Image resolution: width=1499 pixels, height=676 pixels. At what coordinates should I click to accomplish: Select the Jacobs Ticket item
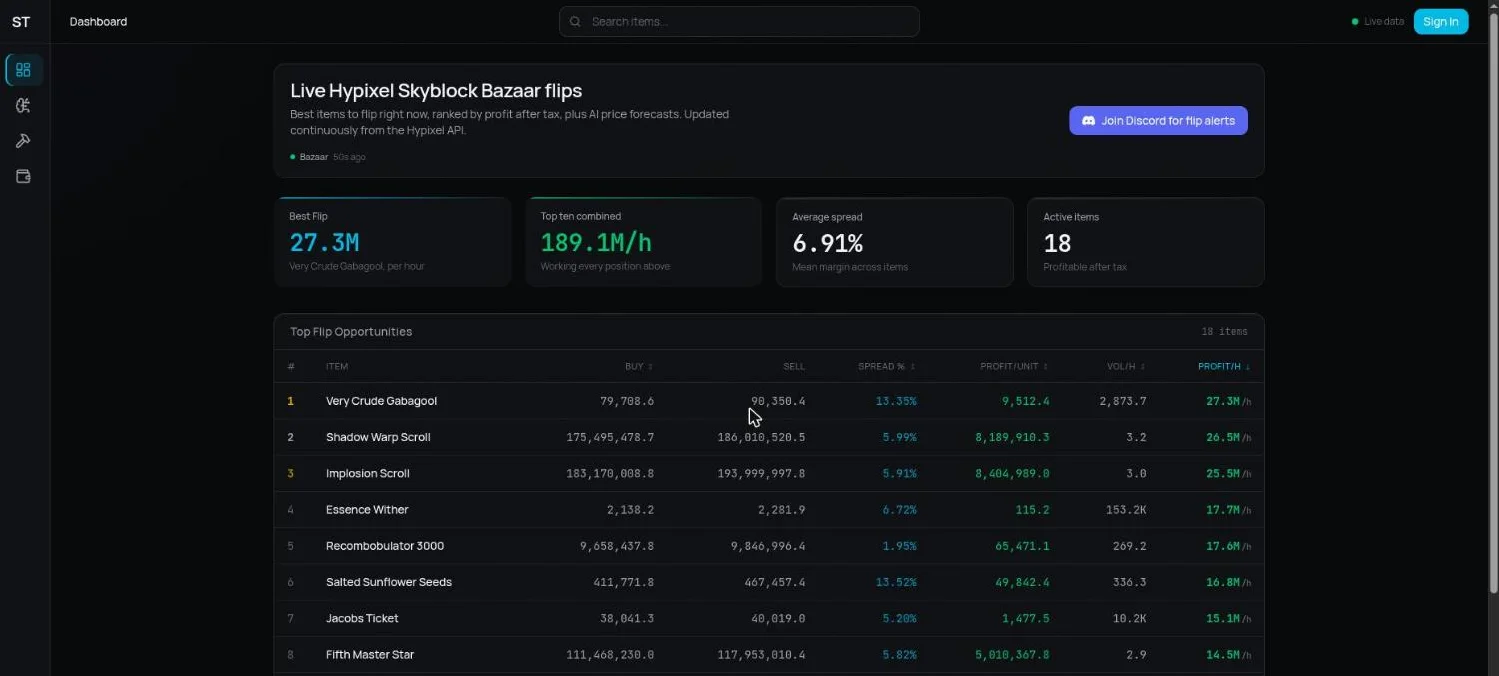(362, 619)
